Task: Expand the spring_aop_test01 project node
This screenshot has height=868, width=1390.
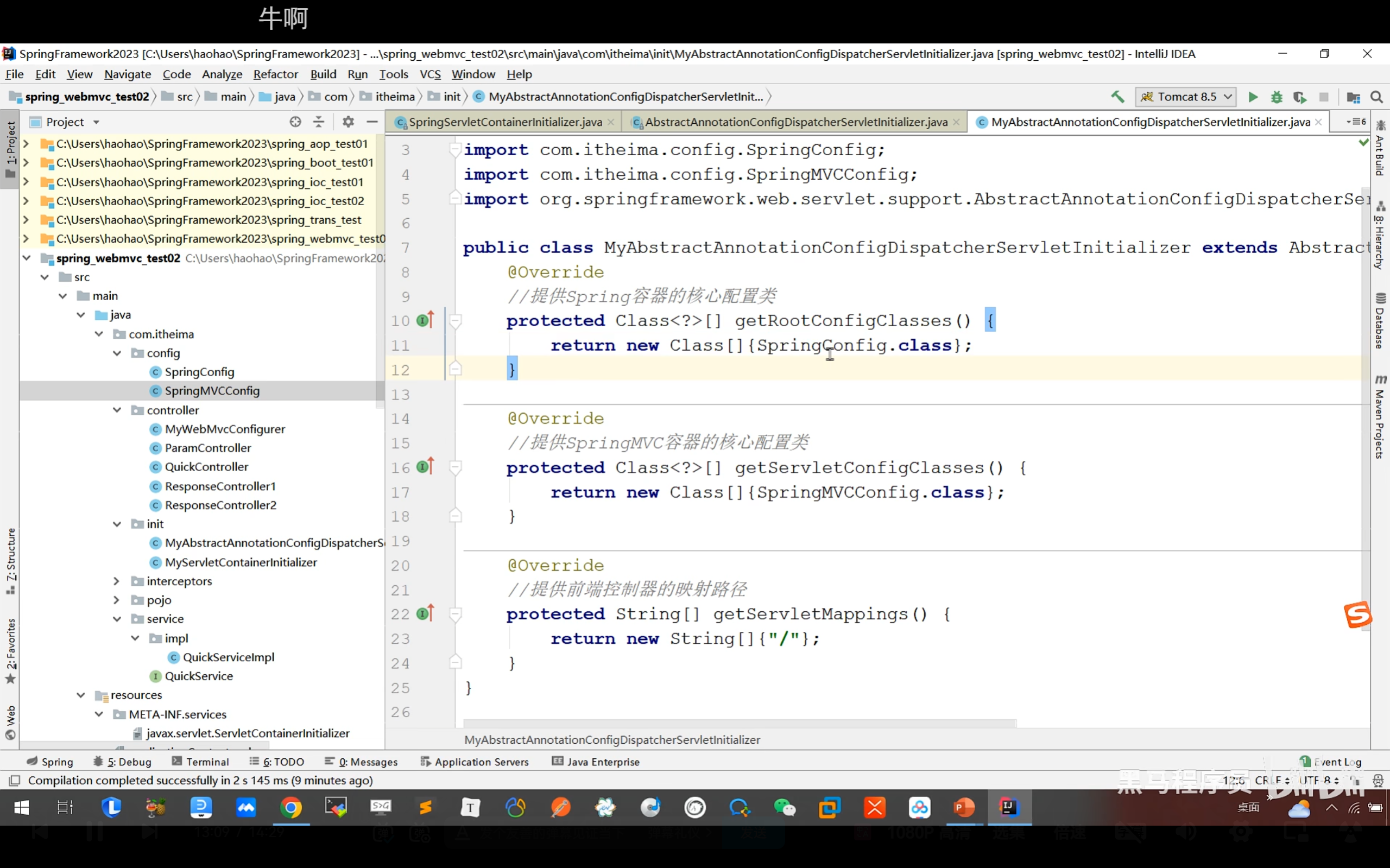Action: 27,143
